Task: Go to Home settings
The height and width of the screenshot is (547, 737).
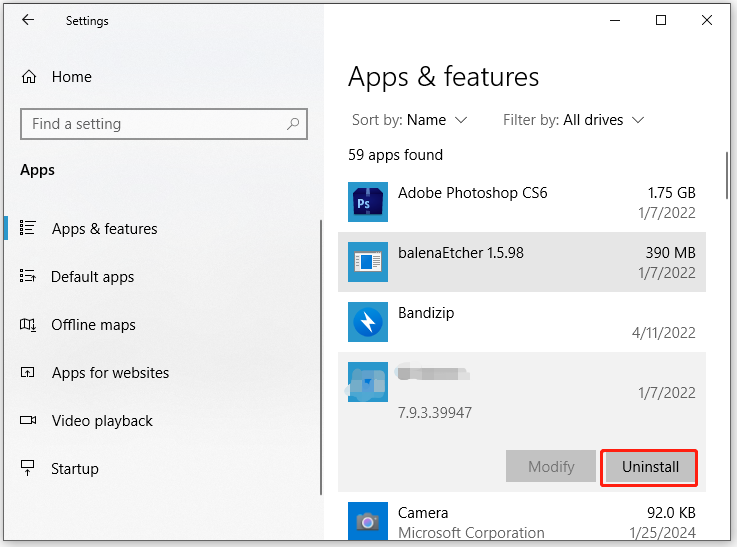Action: click(x=71, y=77)
